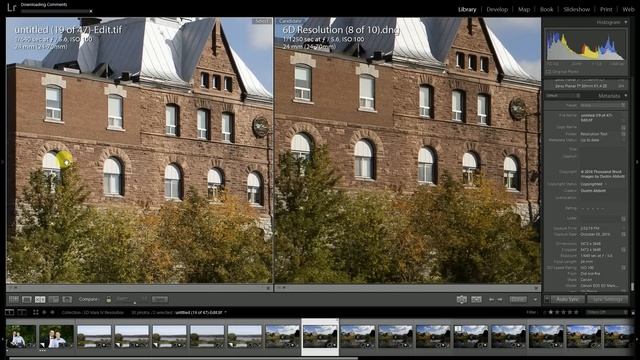The width and height of the screenshot is (640, 360).
Task: Select the Compare view icon
Action: (40, 299)
